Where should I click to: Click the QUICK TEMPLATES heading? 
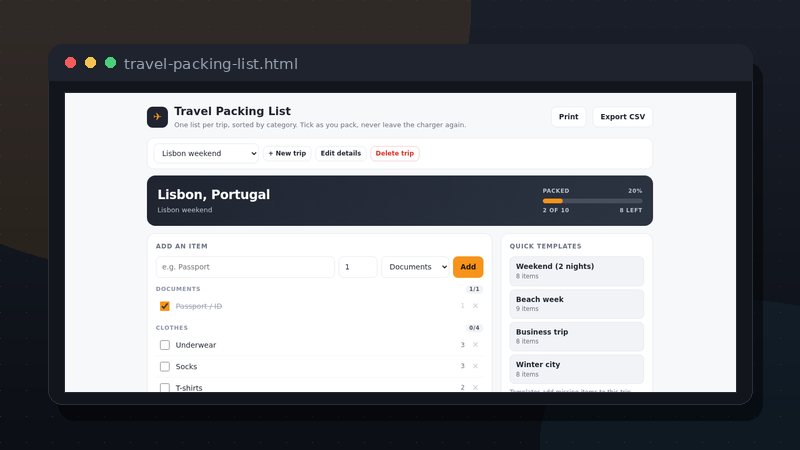click(x=545, y=246)
